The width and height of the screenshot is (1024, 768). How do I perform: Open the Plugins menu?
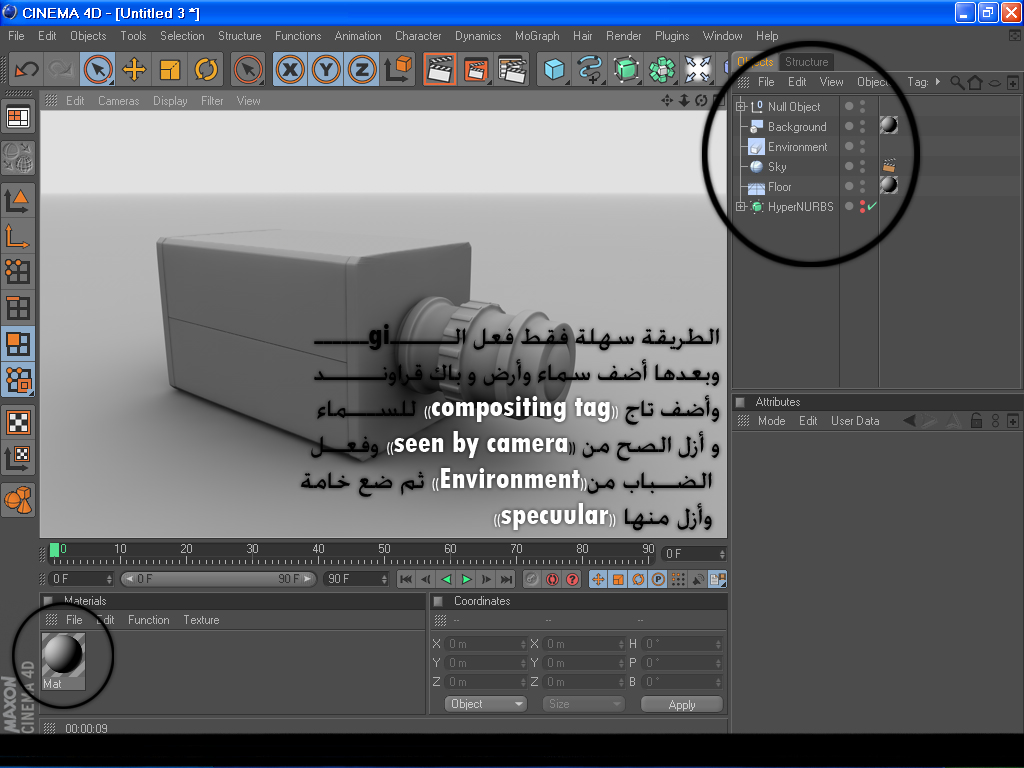point(672,36)
